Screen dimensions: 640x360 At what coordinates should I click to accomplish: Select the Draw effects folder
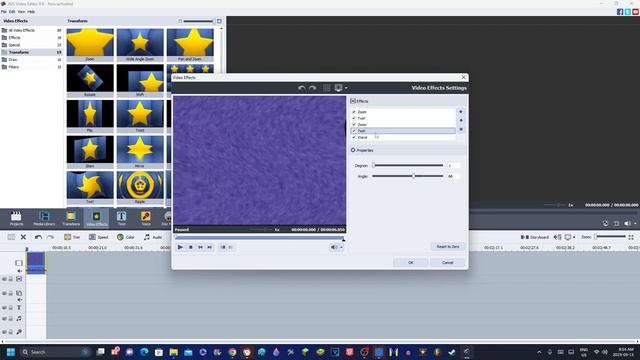pyautogui.click(x=13, y=60)
